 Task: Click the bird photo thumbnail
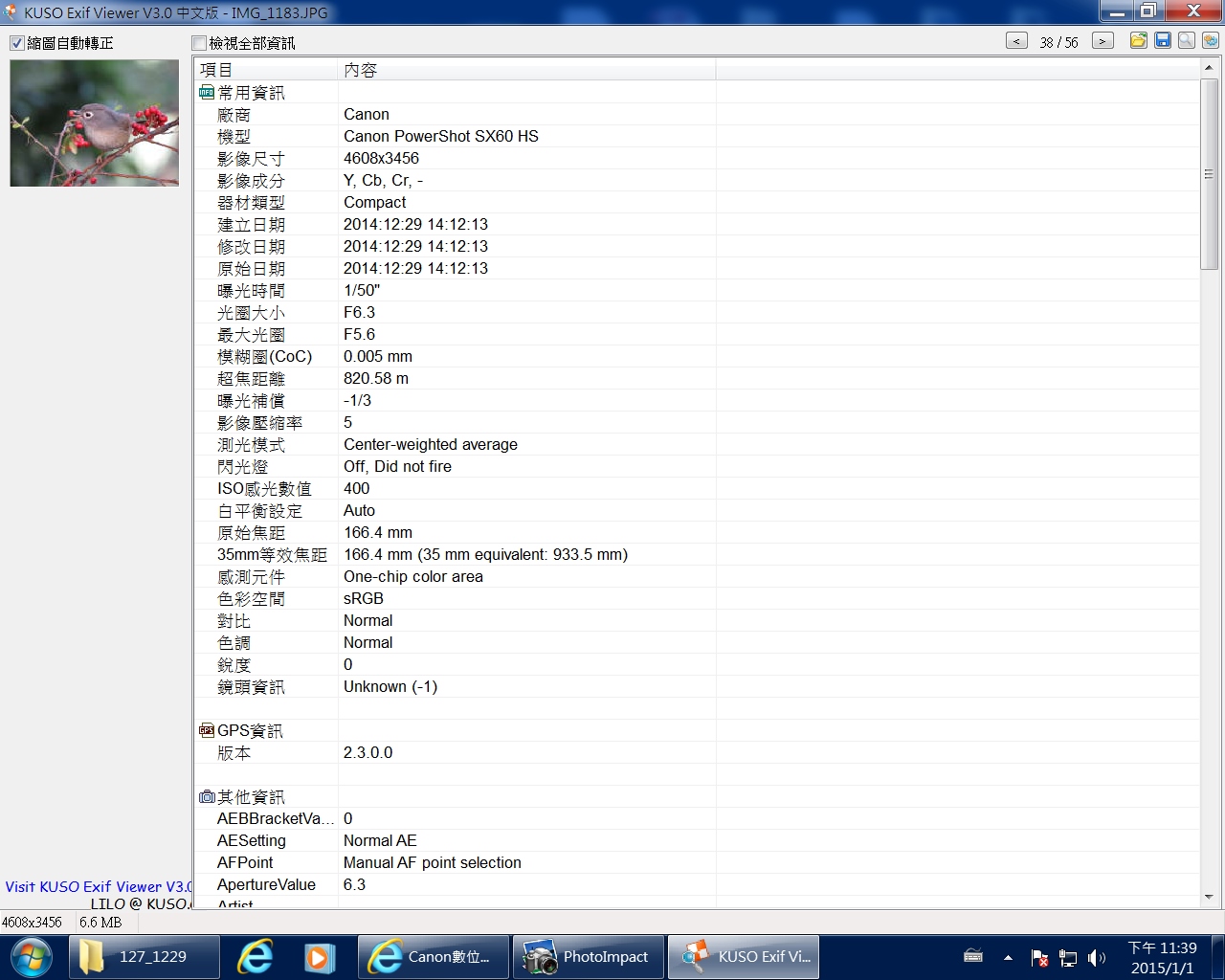coord(94,122)
